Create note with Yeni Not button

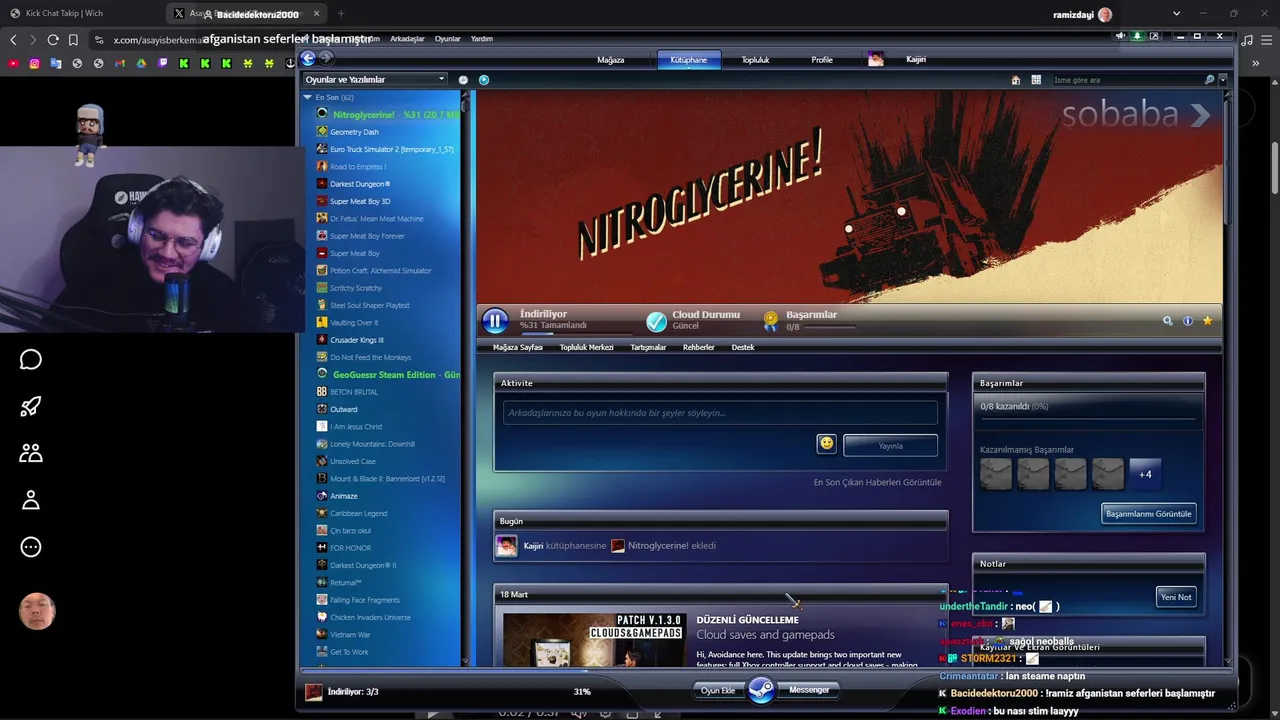pyautogui.click(x=1176, y=597)
